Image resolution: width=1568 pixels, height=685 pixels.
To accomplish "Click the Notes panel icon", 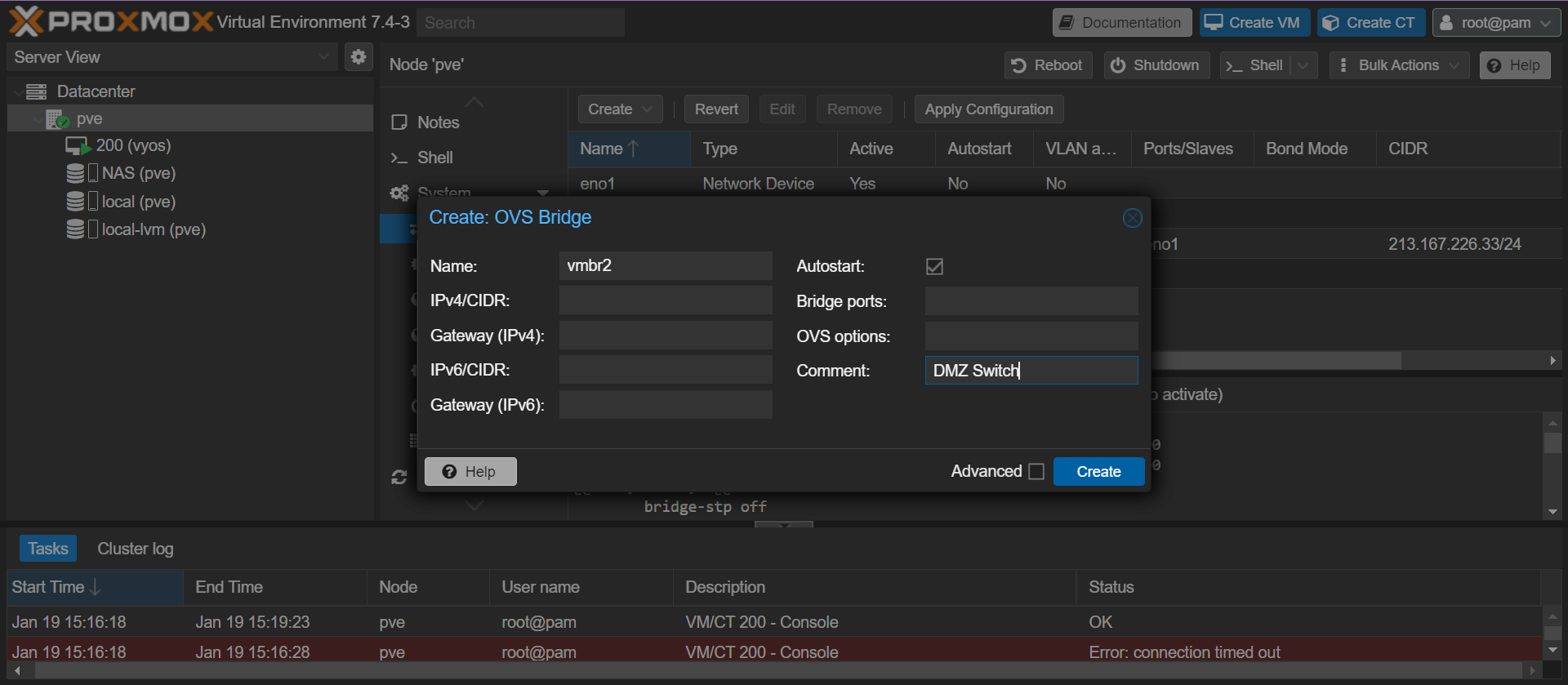I will [399, 122].
